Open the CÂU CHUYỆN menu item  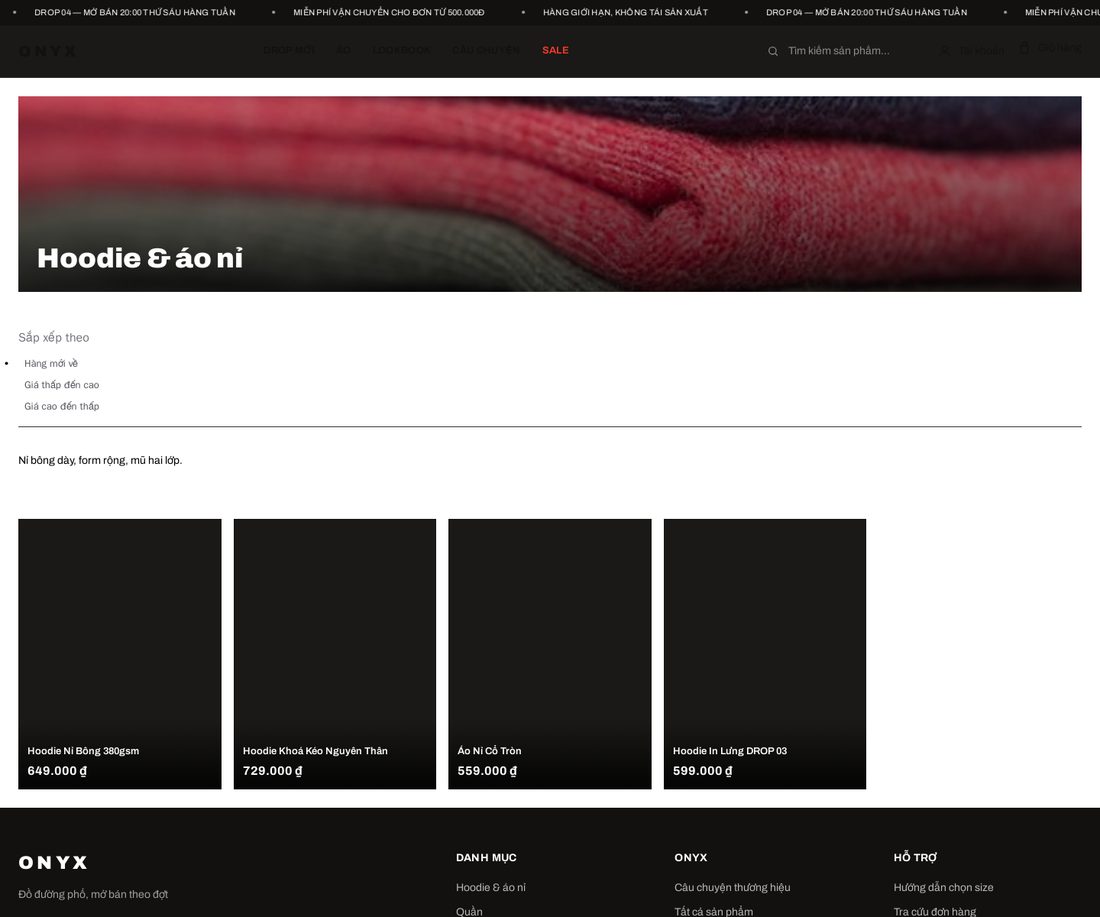pos(486,51)
